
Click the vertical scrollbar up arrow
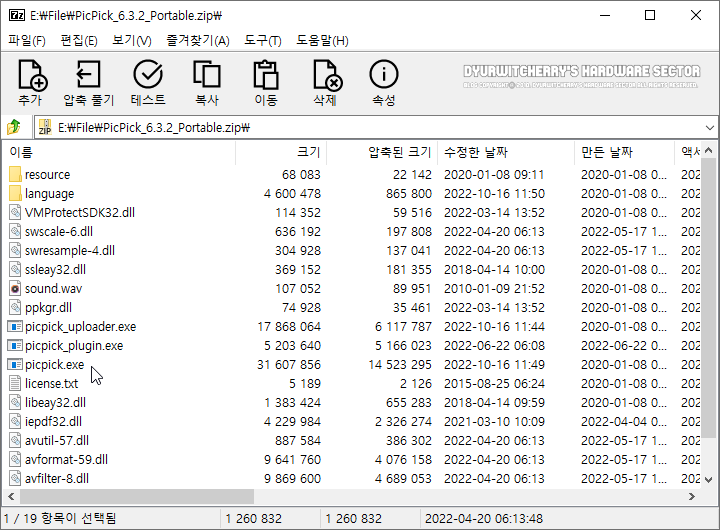[x=709, y=150]
